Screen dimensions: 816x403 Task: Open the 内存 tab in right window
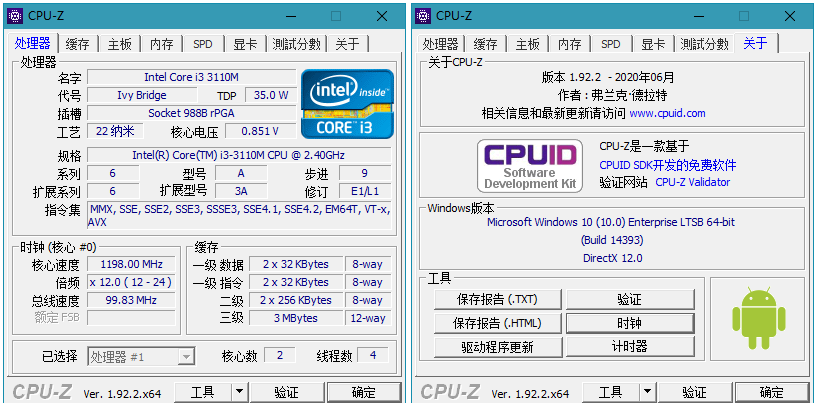pos(569,44)
